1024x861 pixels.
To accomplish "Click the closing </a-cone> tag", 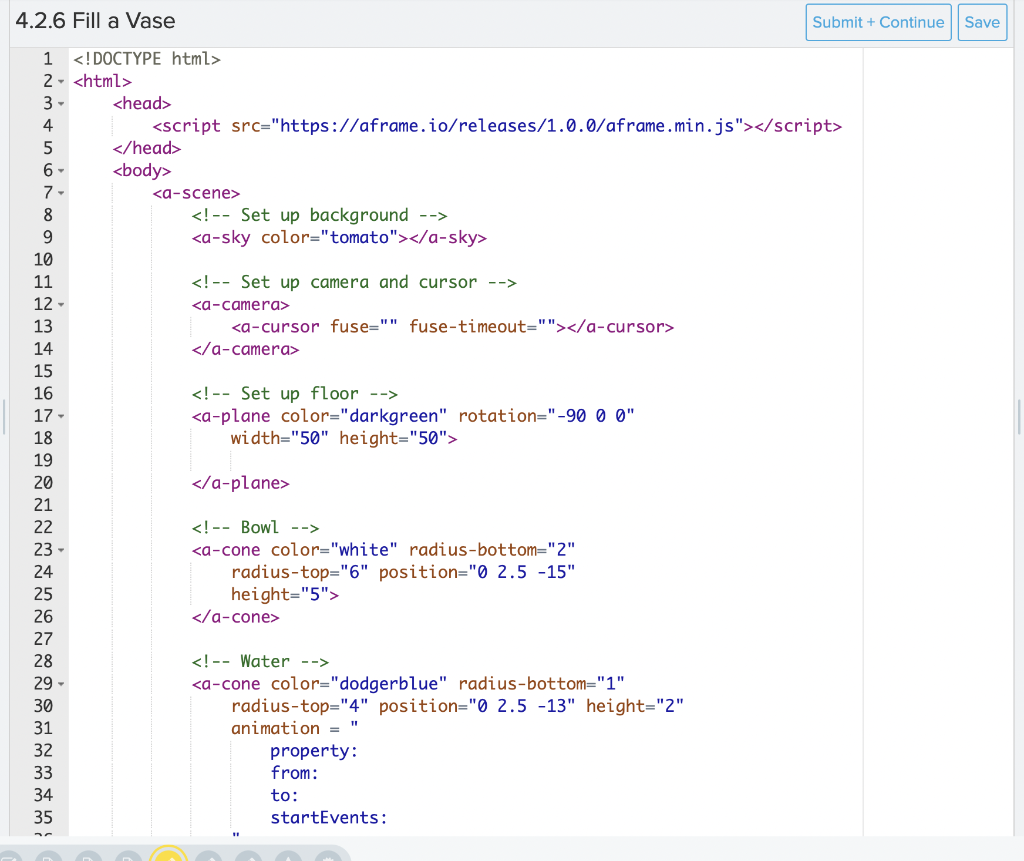I will (236, 617).
